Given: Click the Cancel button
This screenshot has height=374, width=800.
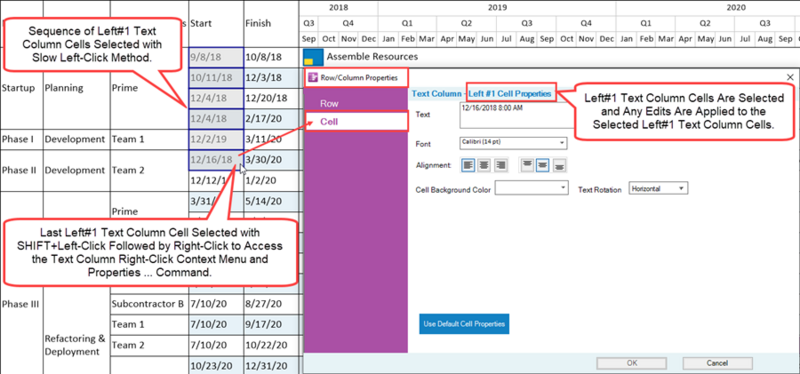Looking at the screenshot, I should (x=717, y=363).
